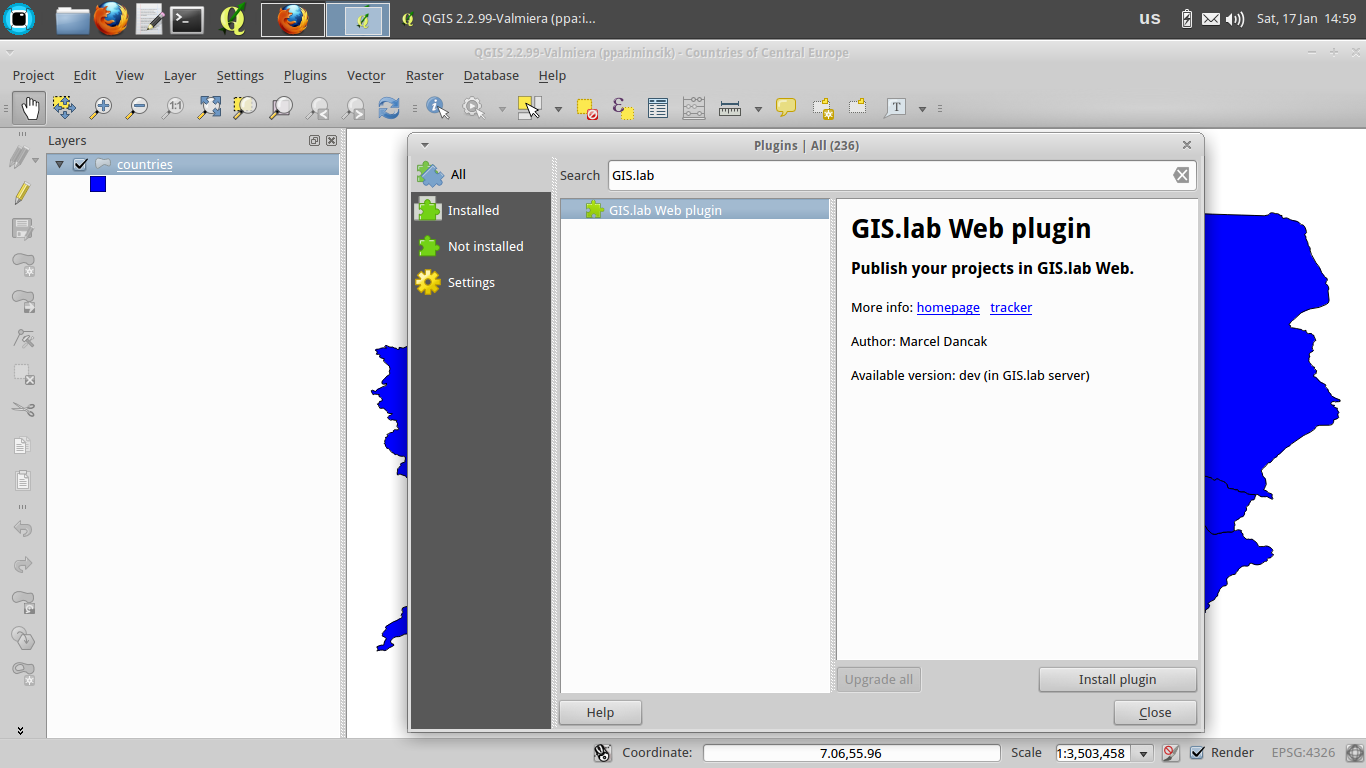1366x768 pixels.
Task: Open the Current Edits dropdown arrow
Action: tap(36, 159)
